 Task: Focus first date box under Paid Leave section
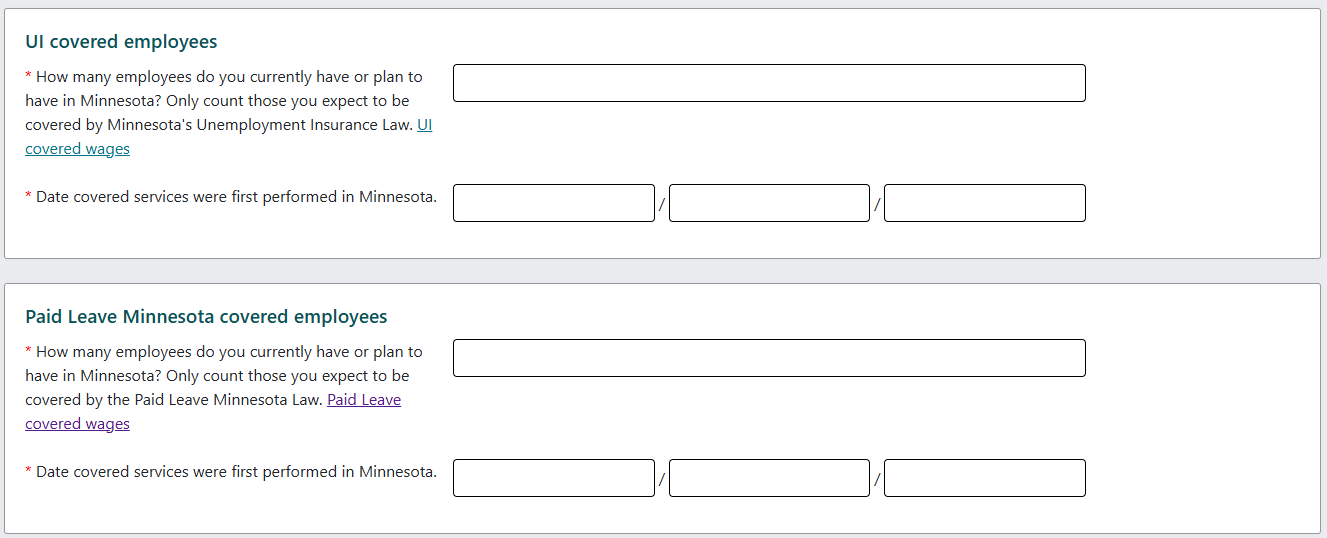click(x=553, y=478)
